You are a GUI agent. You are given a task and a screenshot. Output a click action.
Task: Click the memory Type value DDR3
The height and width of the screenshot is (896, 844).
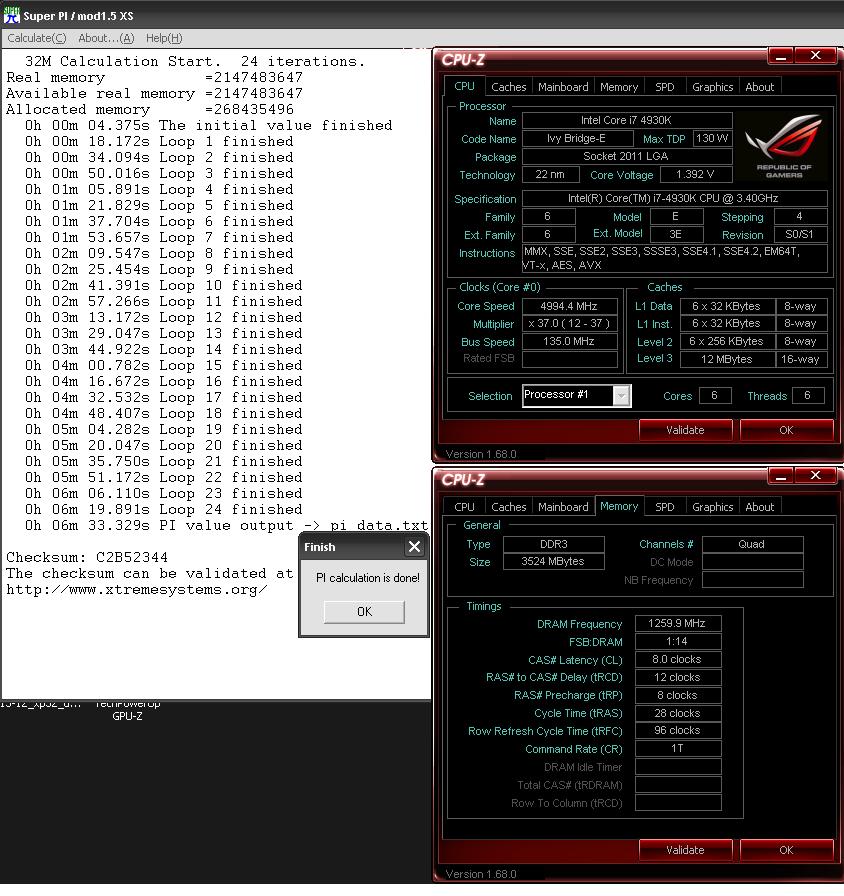pyautogui.click(x=554, y=545)
